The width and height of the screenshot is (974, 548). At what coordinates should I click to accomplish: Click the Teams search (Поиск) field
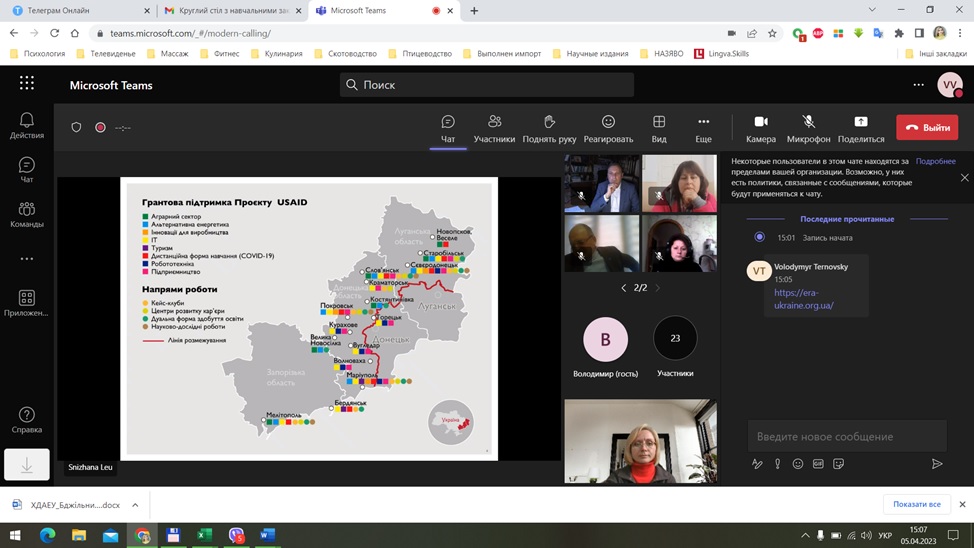[486, 84]
